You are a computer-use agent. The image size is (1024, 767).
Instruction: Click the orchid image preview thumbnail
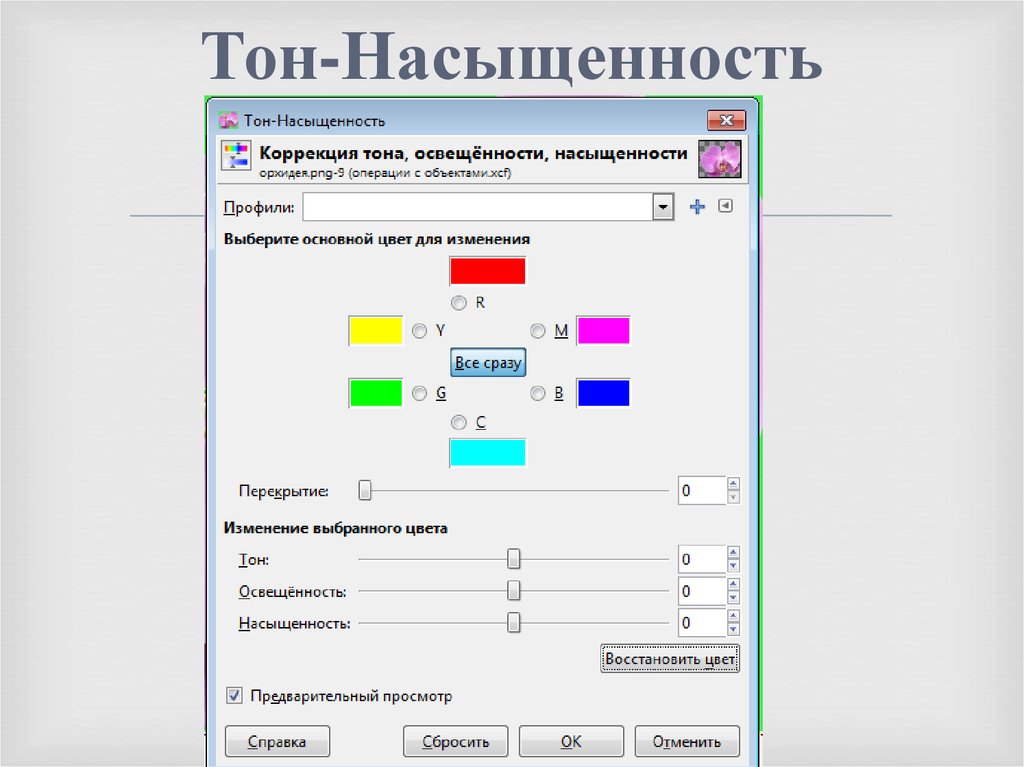click(x=720, y=157)
